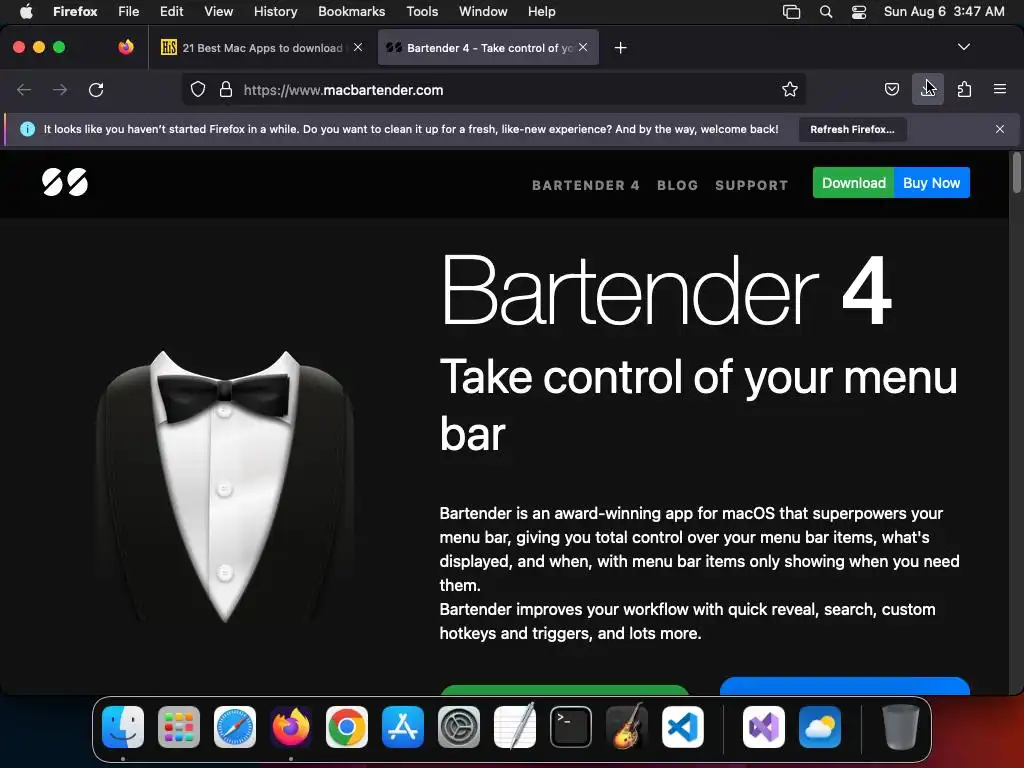Image resolution: width=1024 pixels, height=768 pixels.
Task: Open the App Store in Dock
Action: pyautogui.click(x=403, y=727)
